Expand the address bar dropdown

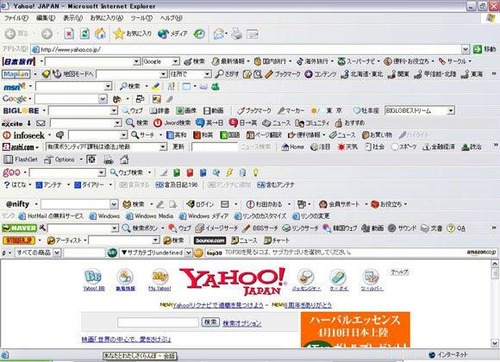(465, 49)
